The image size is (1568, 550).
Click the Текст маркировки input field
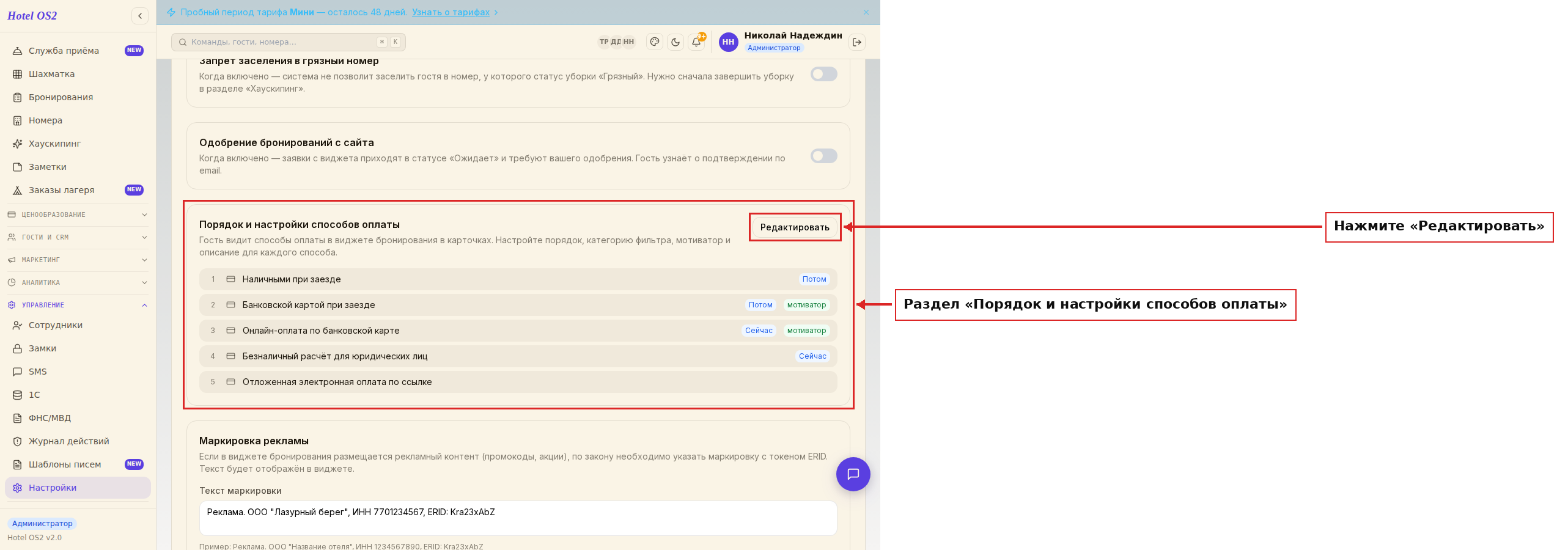pos(518,518)
